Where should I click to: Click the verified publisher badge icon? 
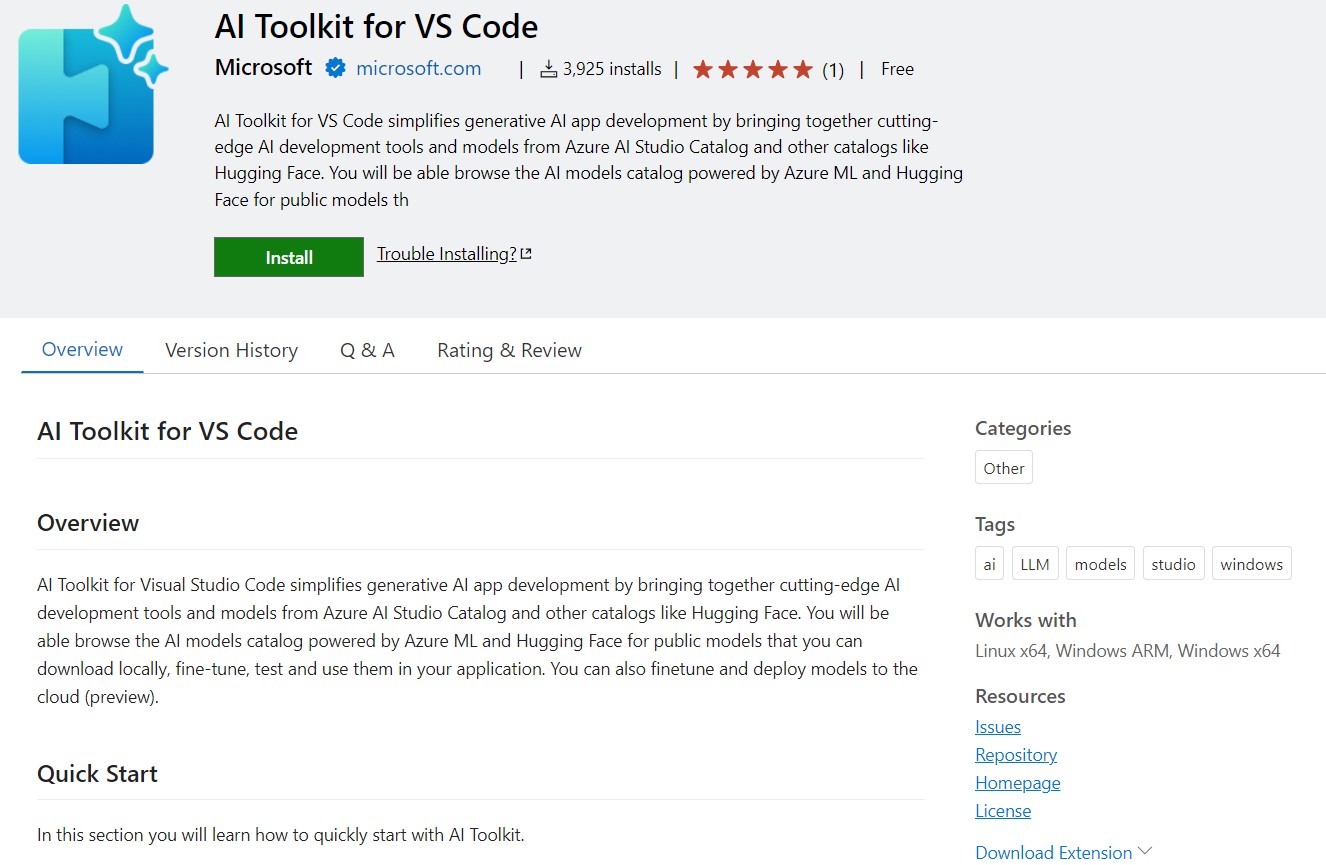point(335,68)
